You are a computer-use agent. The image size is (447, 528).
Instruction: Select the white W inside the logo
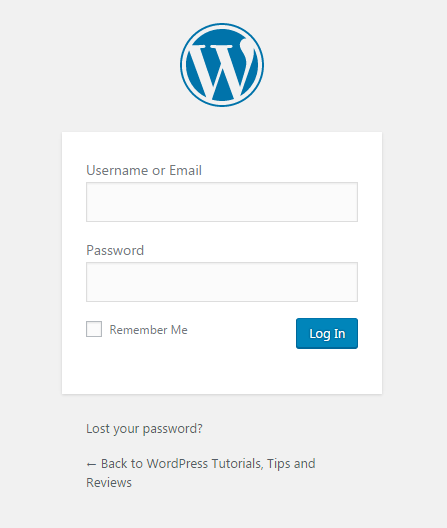(x=221, y=67)
